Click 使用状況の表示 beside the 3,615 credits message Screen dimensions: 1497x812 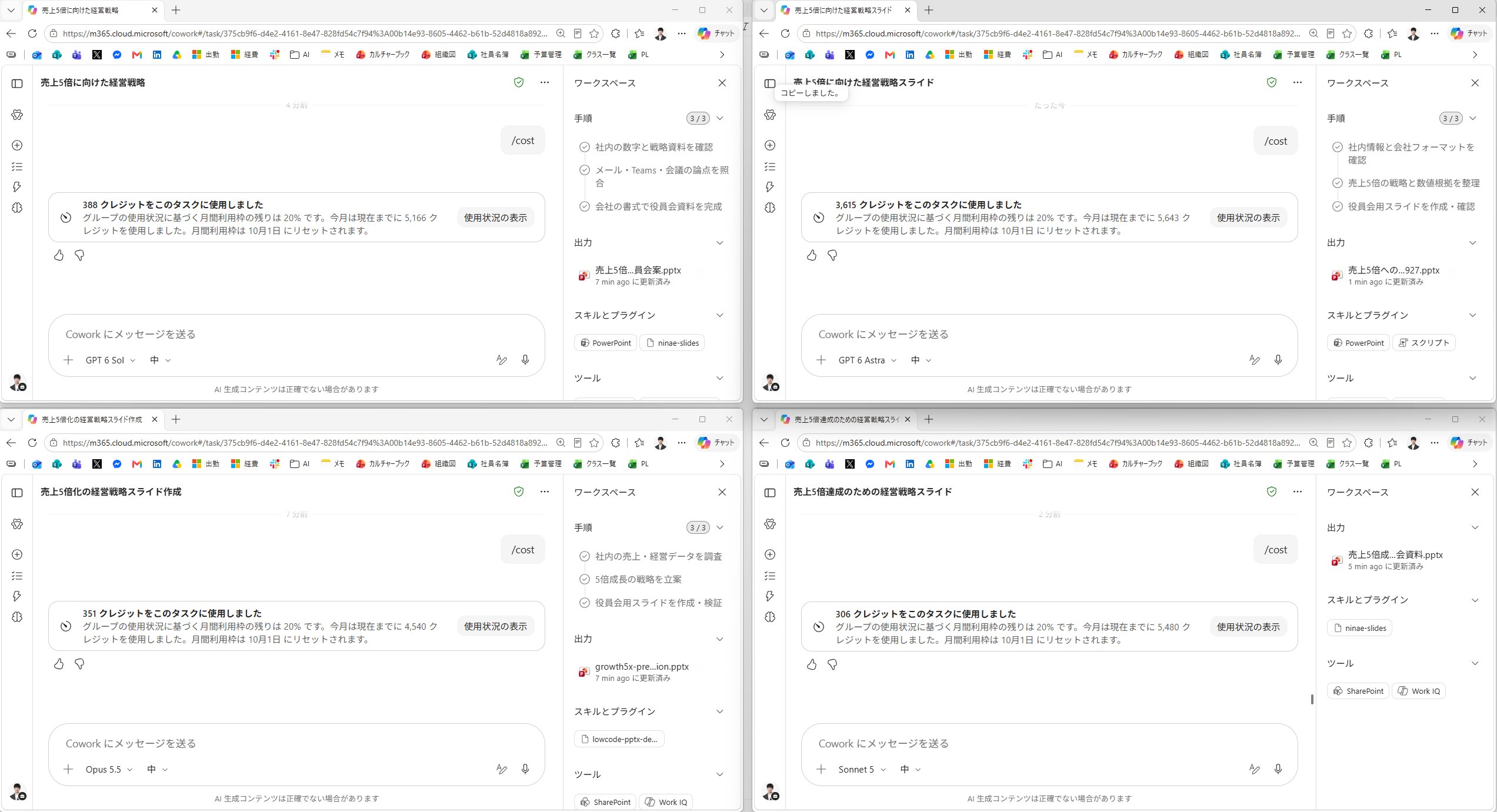coord(1248,218)
